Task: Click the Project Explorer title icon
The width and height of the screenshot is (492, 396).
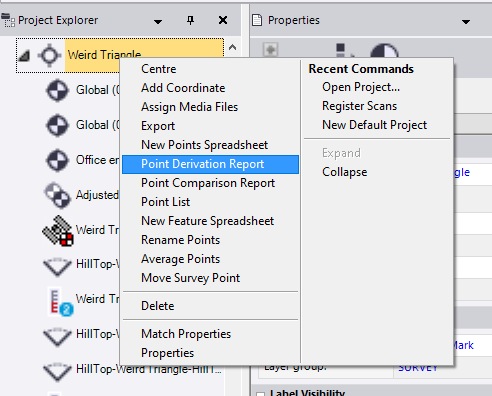Action: tap(8, 20)
